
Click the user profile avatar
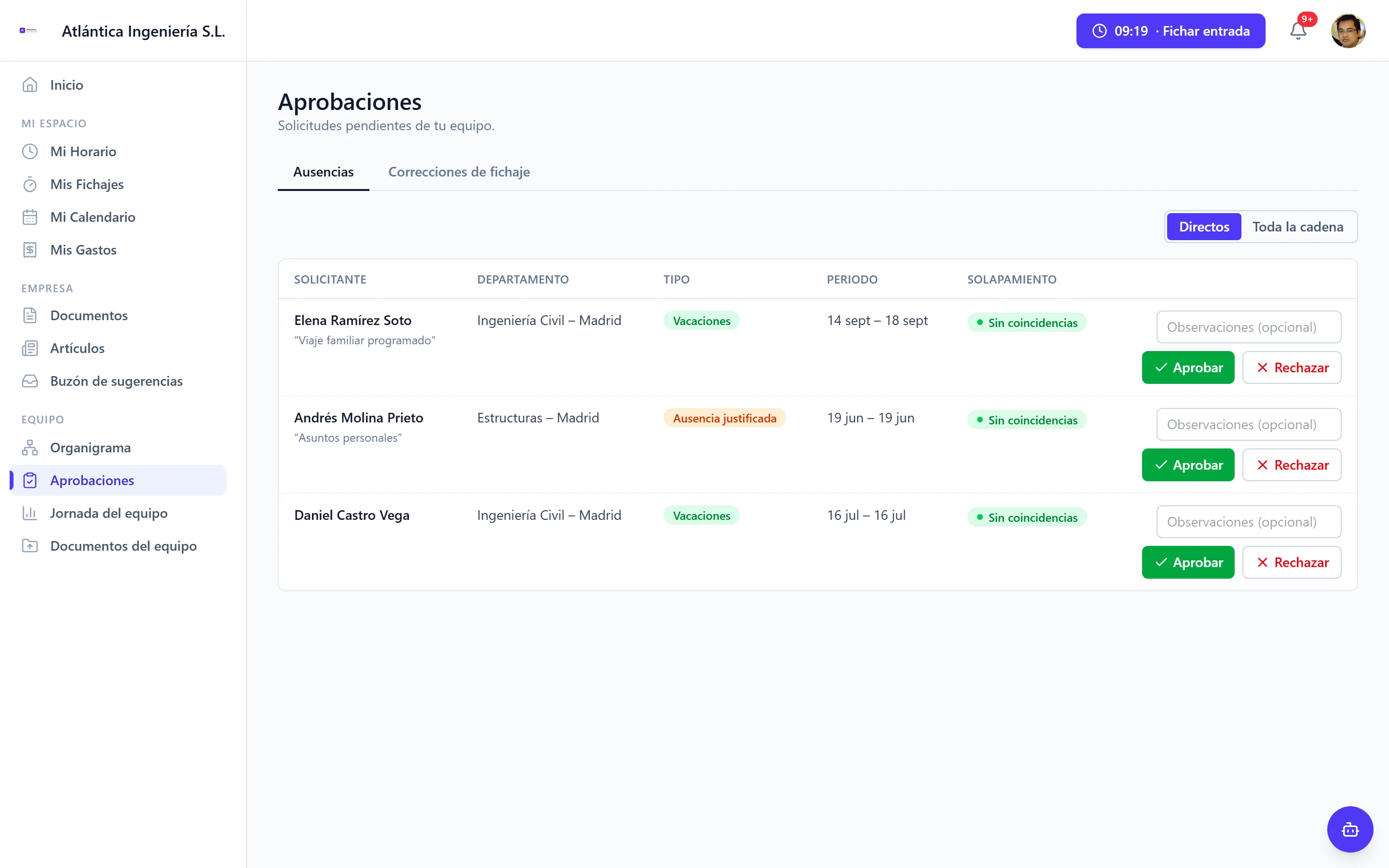tap(1348, 31)
